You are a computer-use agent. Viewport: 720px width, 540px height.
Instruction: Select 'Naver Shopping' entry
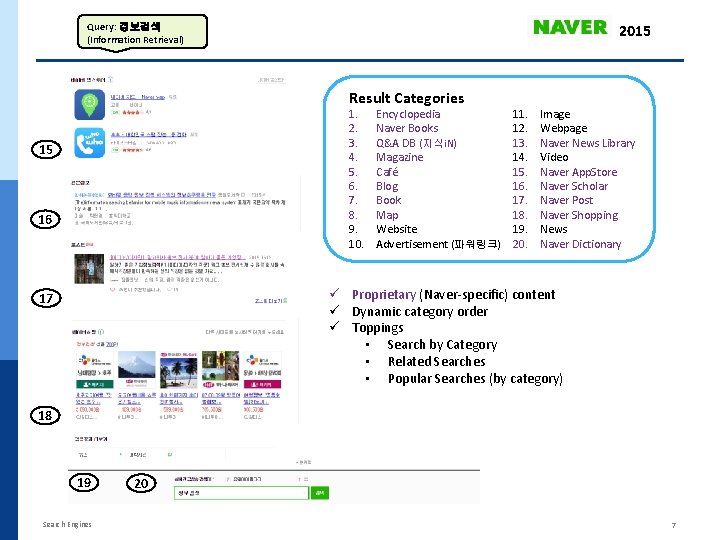[x=579, y=215]
